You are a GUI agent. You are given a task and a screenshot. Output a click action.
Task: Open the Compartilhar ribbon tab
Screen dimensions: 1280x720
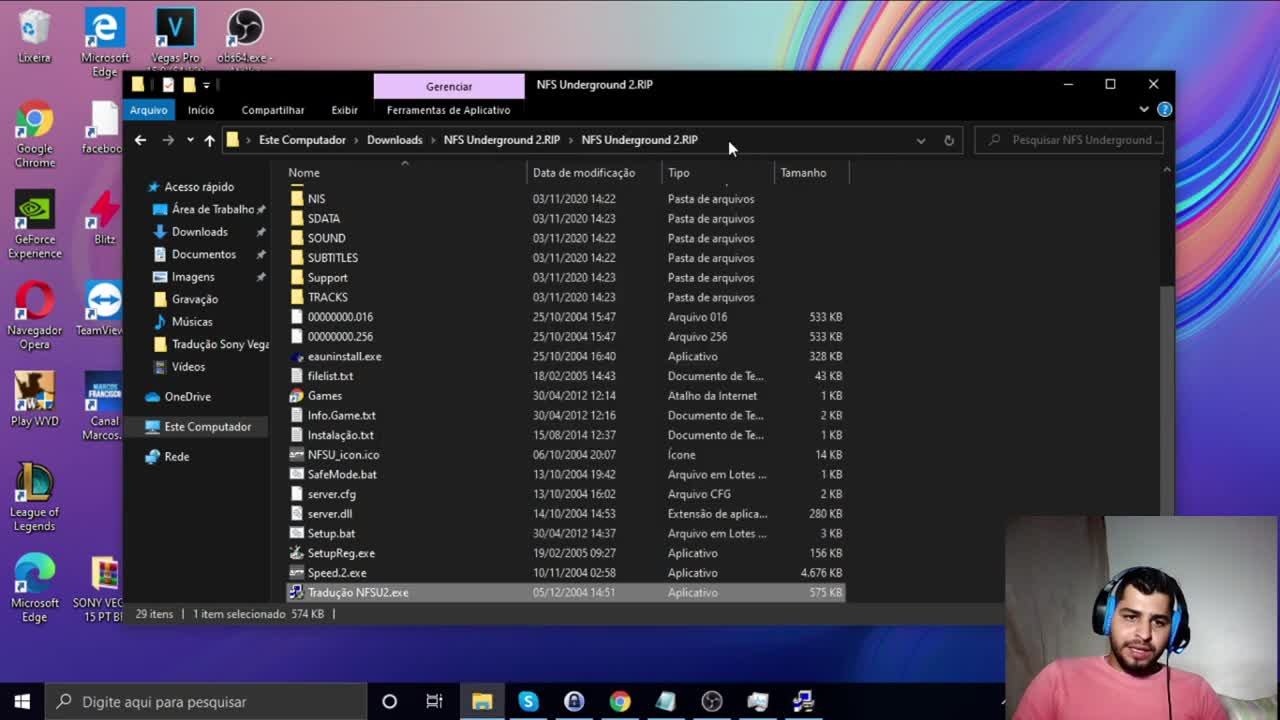coord(273,110)
